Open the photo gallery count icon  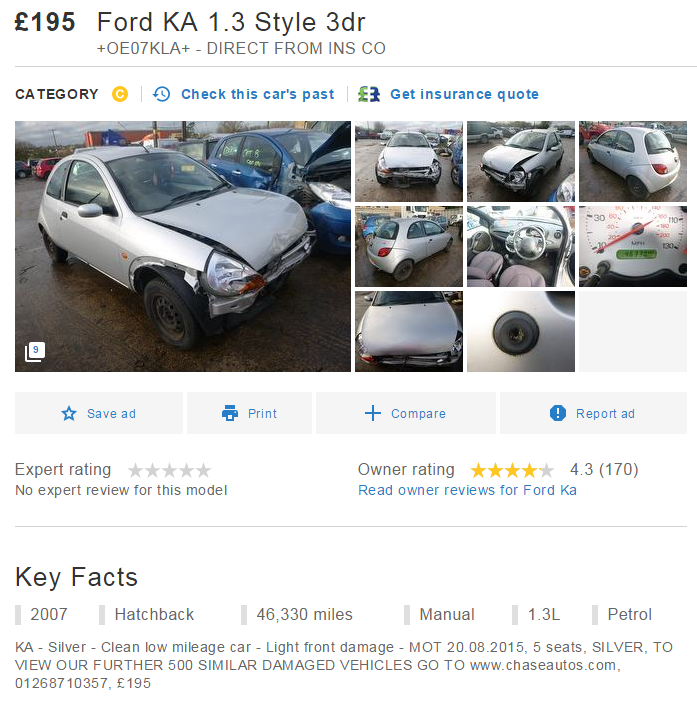(x=35, y=352)
